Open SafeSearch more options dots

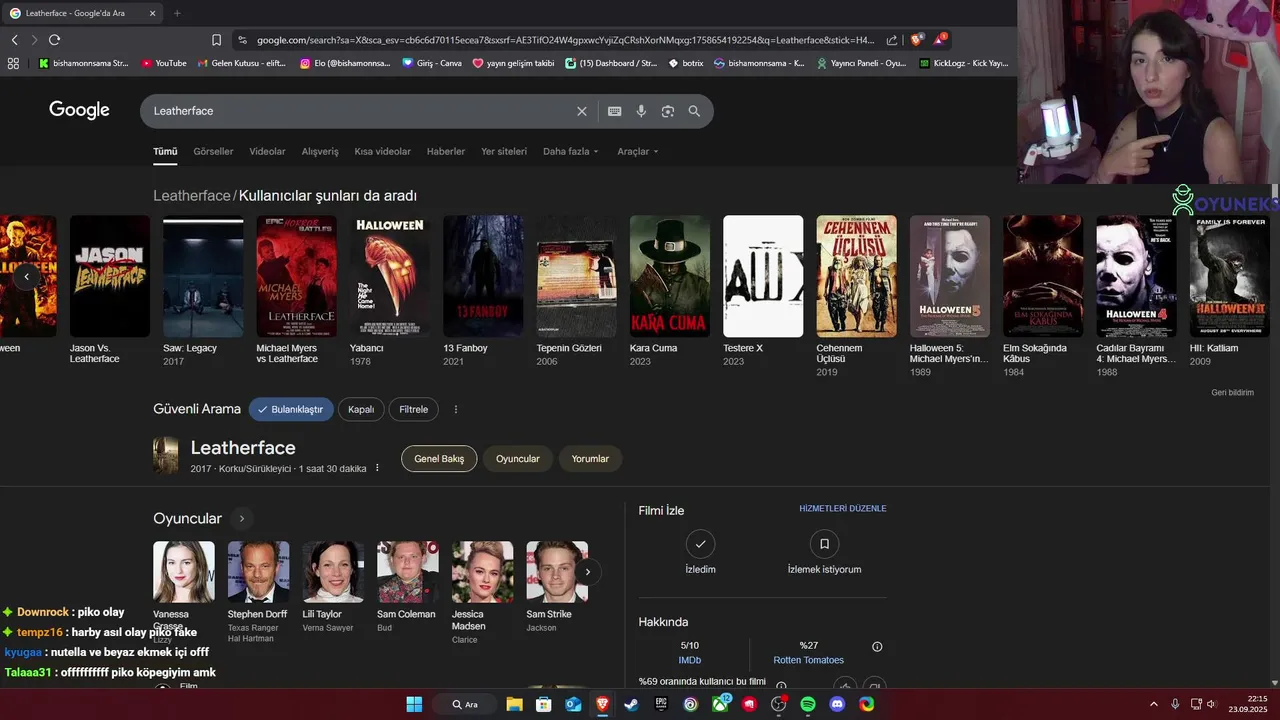click(456, 409)
